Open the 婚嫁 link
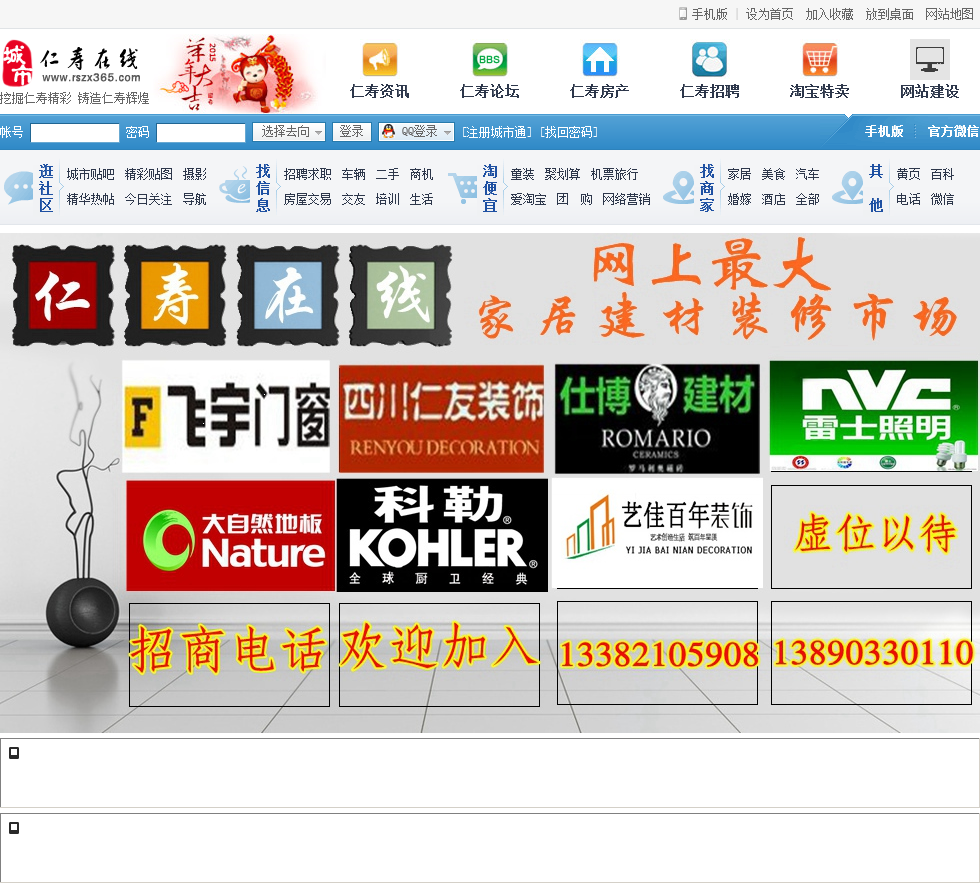 (x=739, y=199)
